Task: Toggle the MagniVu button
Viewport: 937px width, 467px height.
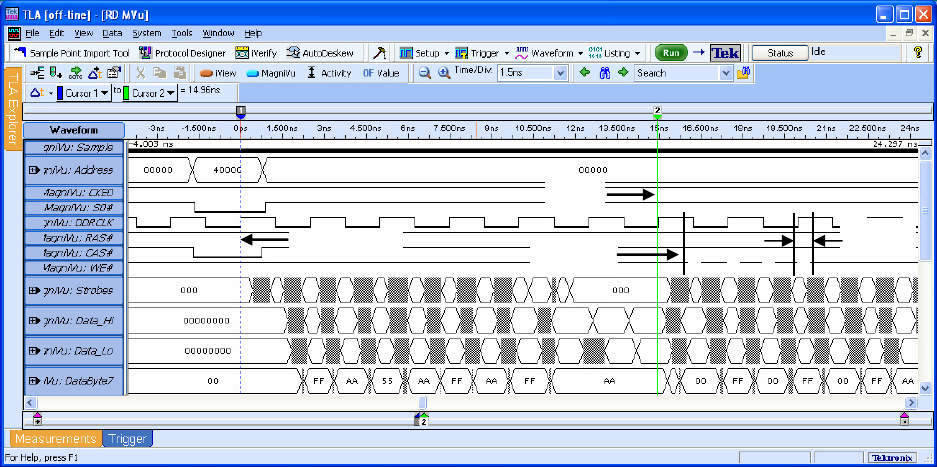Action: pos(272,73)
